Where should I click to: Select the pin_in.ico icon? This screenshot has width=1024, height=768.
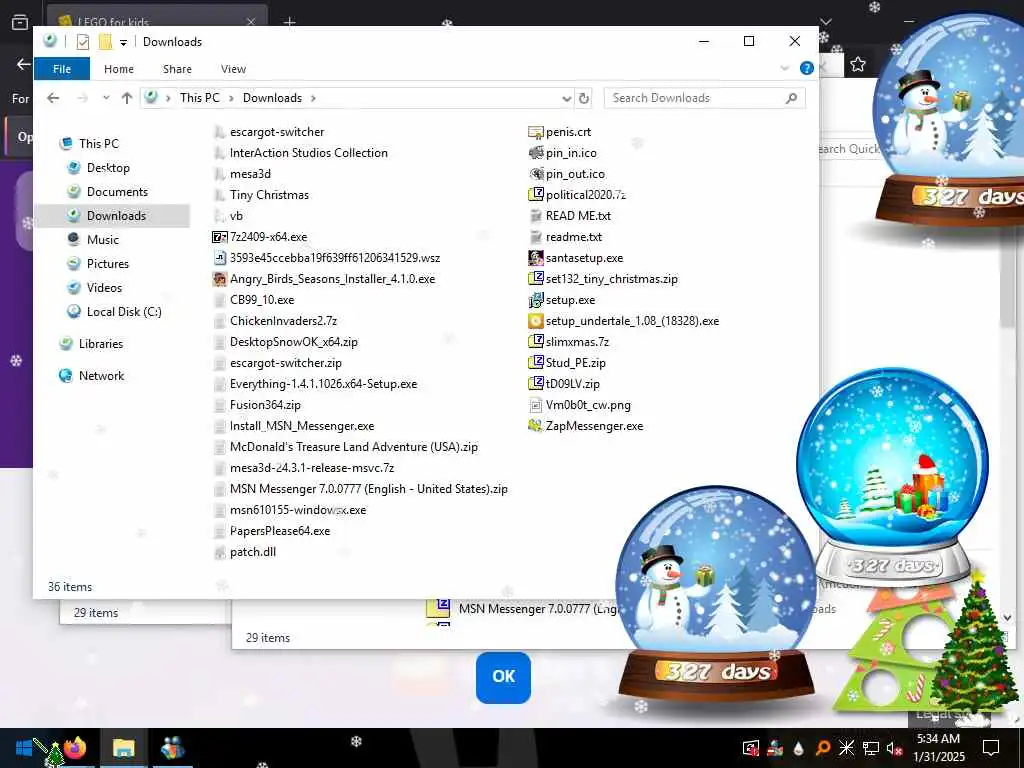tap(536, 153)
